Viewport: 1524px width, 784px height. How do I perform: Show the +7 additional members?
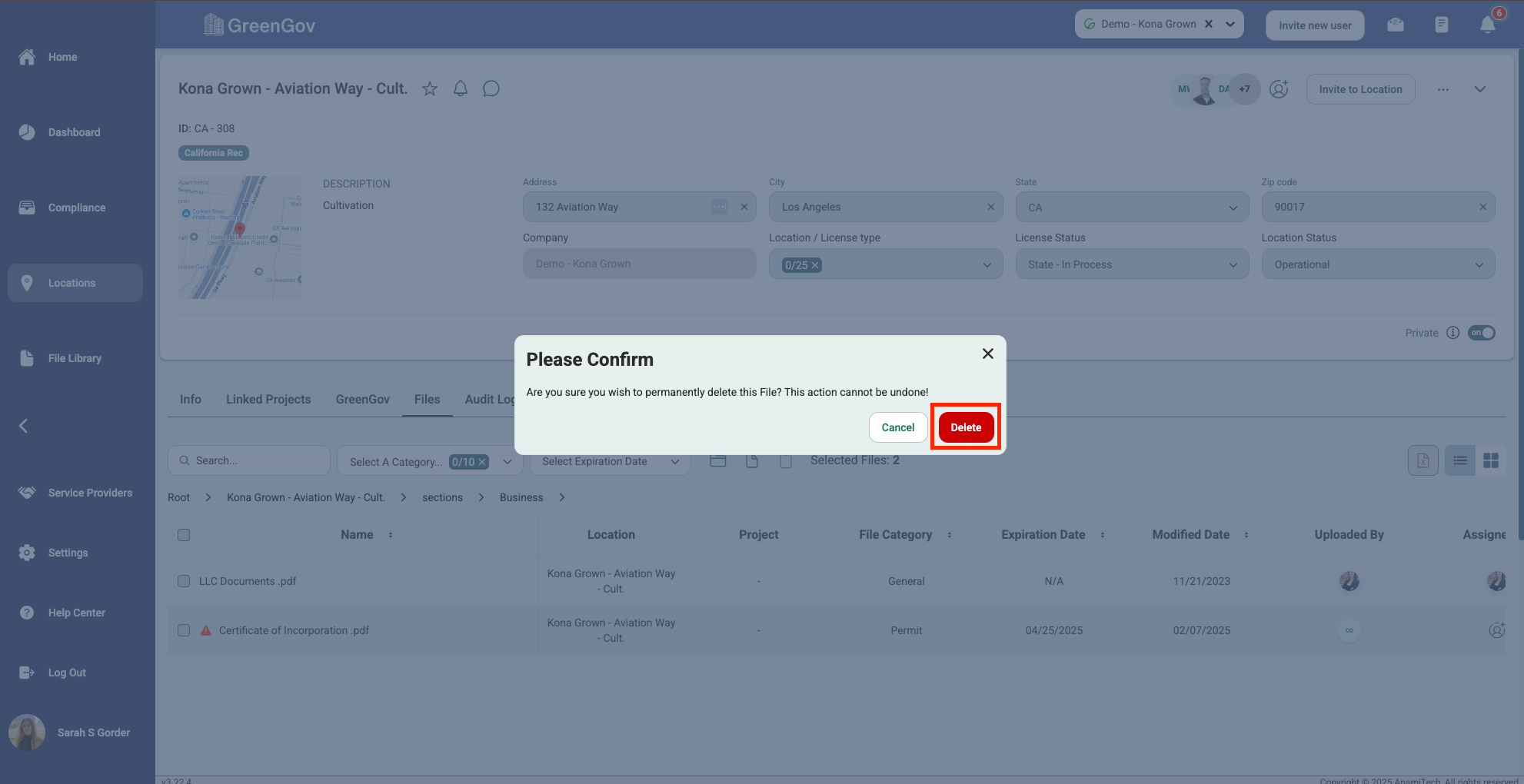pyautogui.click(x=1245, y=89)
